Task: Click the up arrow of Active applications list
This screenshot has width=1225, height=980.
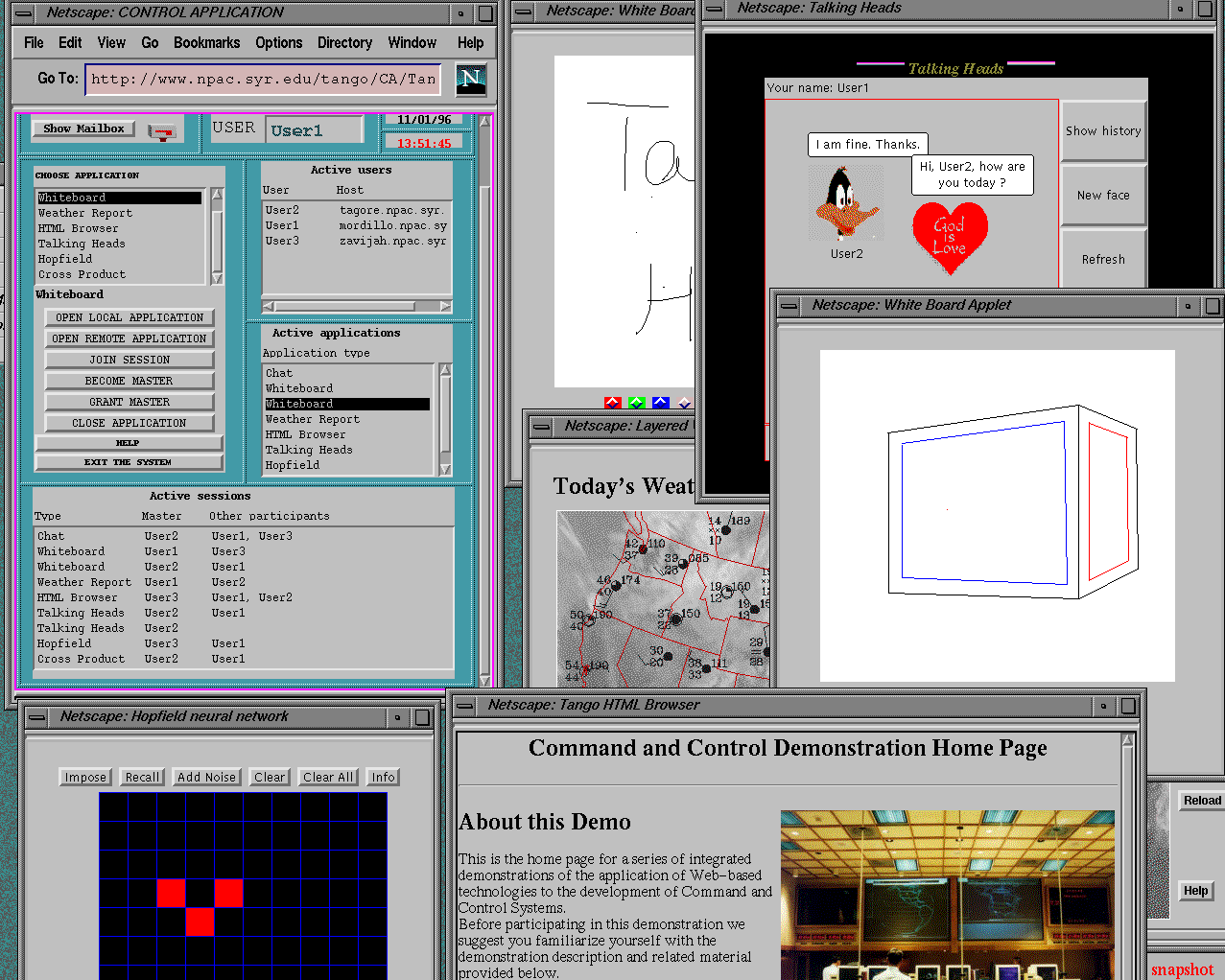Action: 445,370
